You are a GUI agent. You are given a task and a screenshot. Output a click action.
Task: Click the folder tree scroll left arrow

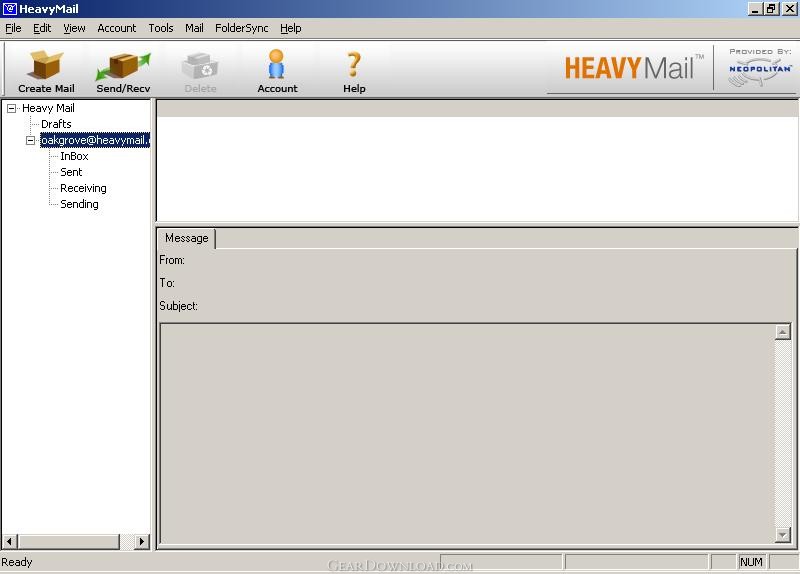pyautogui.click(x=9, y=541)
